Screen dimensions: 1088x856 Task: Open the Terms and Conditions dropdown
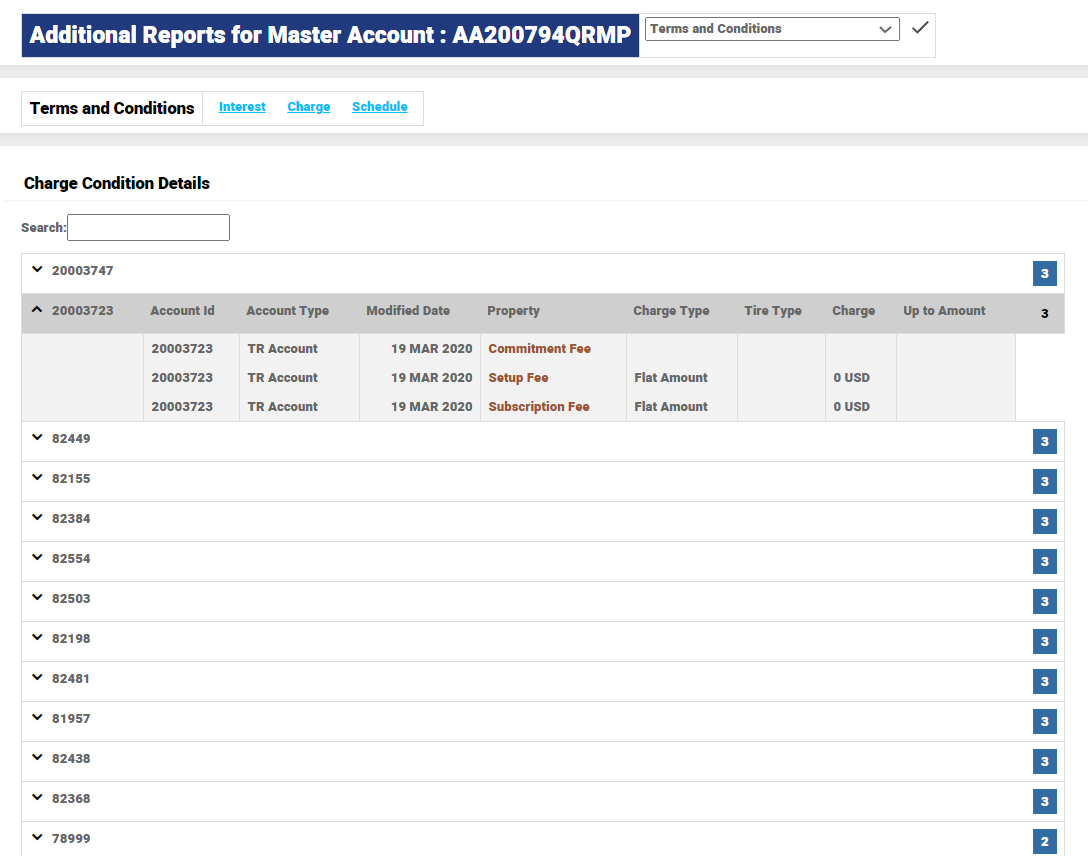tap(772, 29)
